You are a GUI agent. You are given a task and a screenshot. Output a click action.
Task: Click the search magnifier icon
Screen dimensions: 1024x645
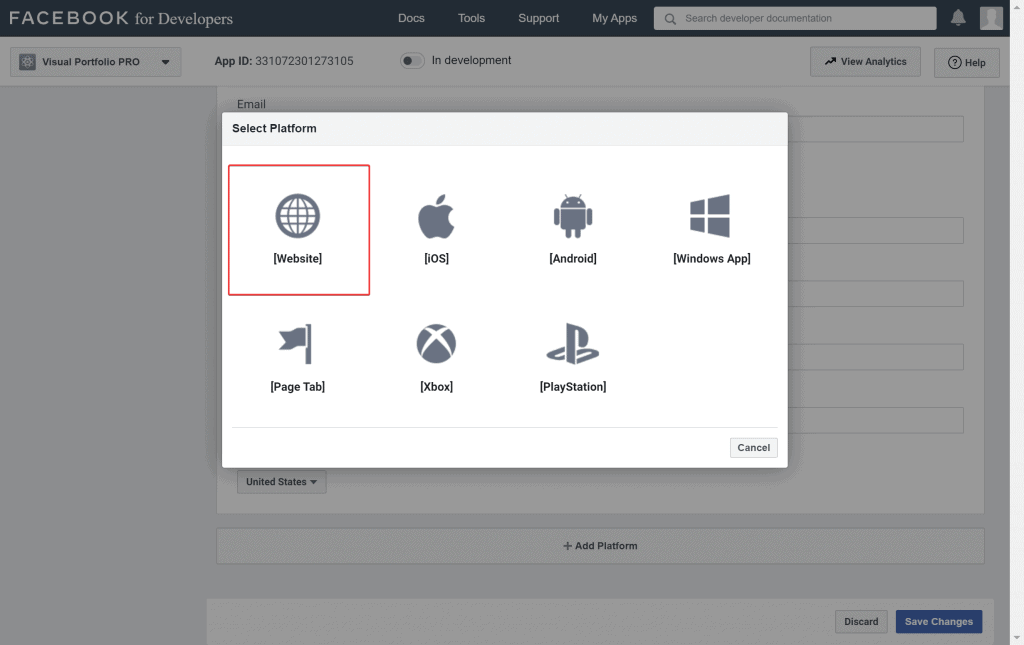click(x=670, y=19)
